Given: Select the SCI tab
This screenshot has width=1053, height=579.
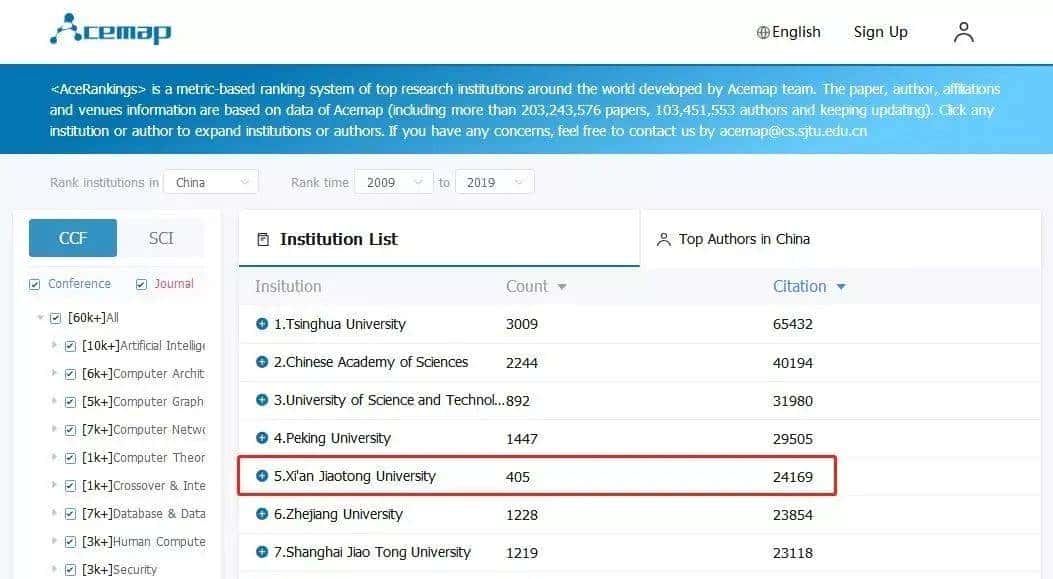Looking at the screenshot, I should coord(161,238).
